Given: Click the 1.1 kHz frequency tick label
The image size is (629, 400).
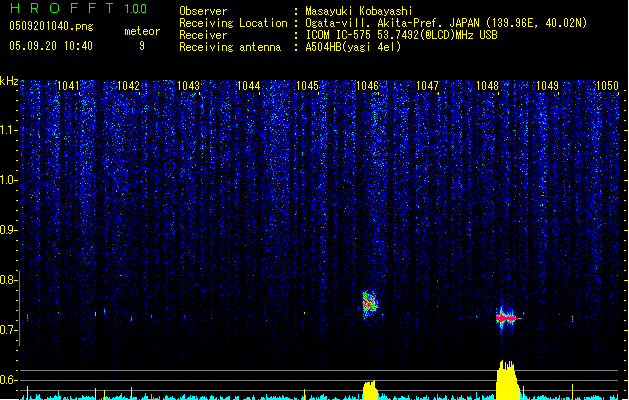Looking at the screenshot, I should pyautogui.click(x=8, y=130).
